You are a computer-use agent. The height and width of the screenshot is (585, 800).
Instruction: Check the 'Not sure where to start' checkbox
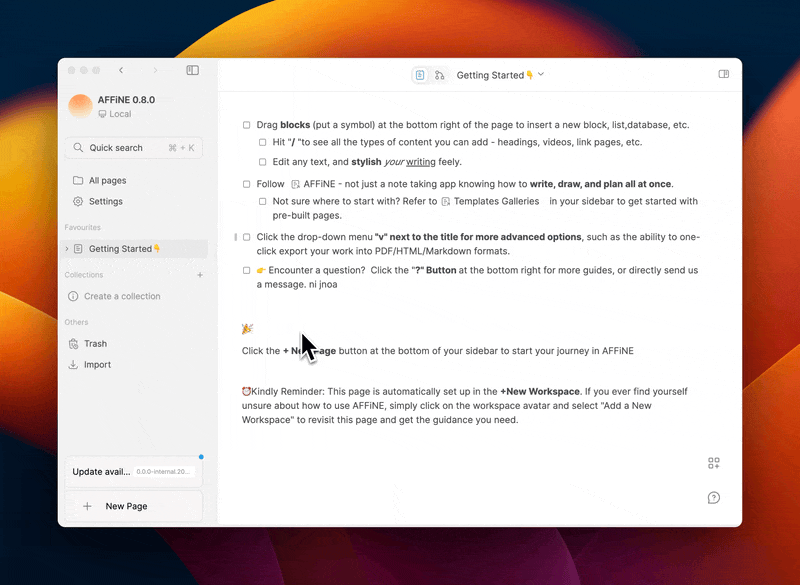click(262, 201)
